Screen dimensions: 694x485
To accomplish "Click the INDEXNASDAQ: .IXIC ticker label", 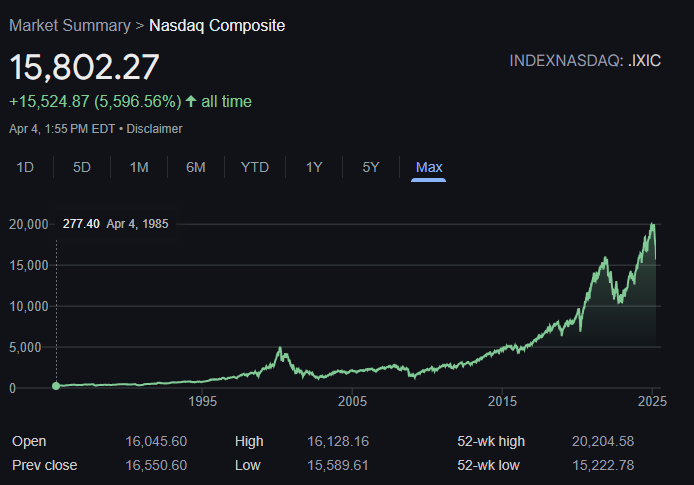I will (x=585, y=61).
